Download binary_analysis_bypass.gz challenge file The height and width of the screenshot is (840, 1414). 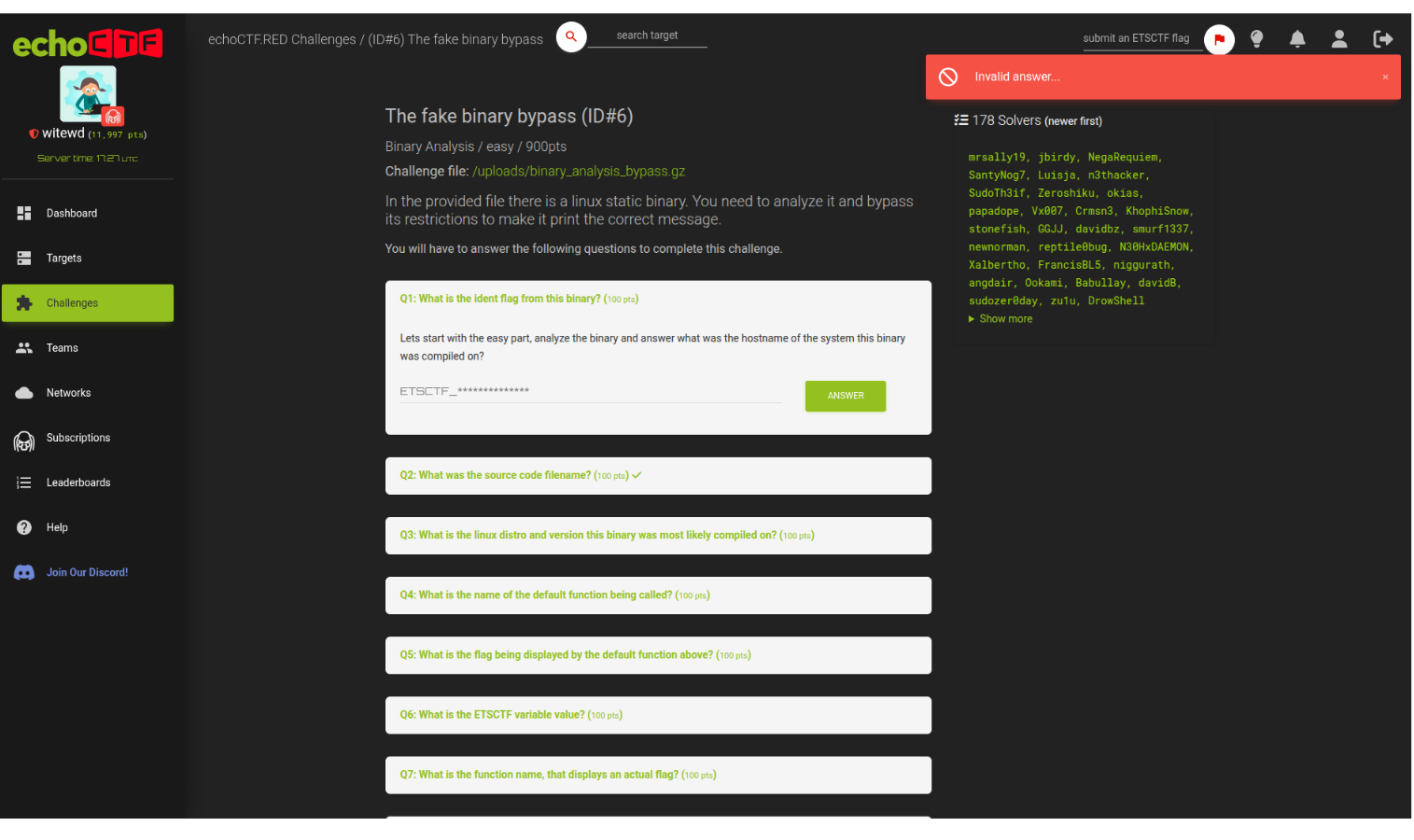click(579, 172)
